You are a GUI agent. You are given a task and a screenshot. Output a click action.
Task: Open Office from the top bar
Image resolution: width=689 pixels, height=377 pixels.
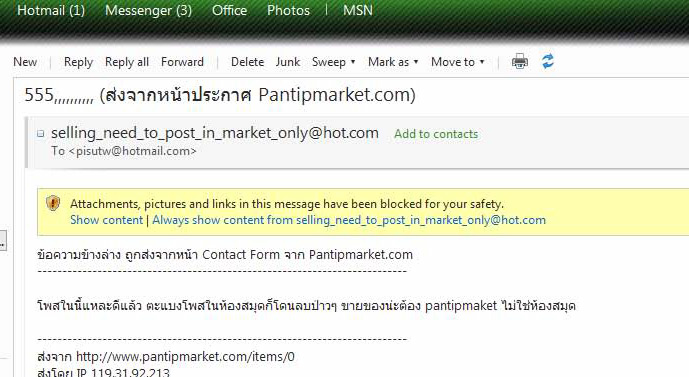(x=229, y=10)
